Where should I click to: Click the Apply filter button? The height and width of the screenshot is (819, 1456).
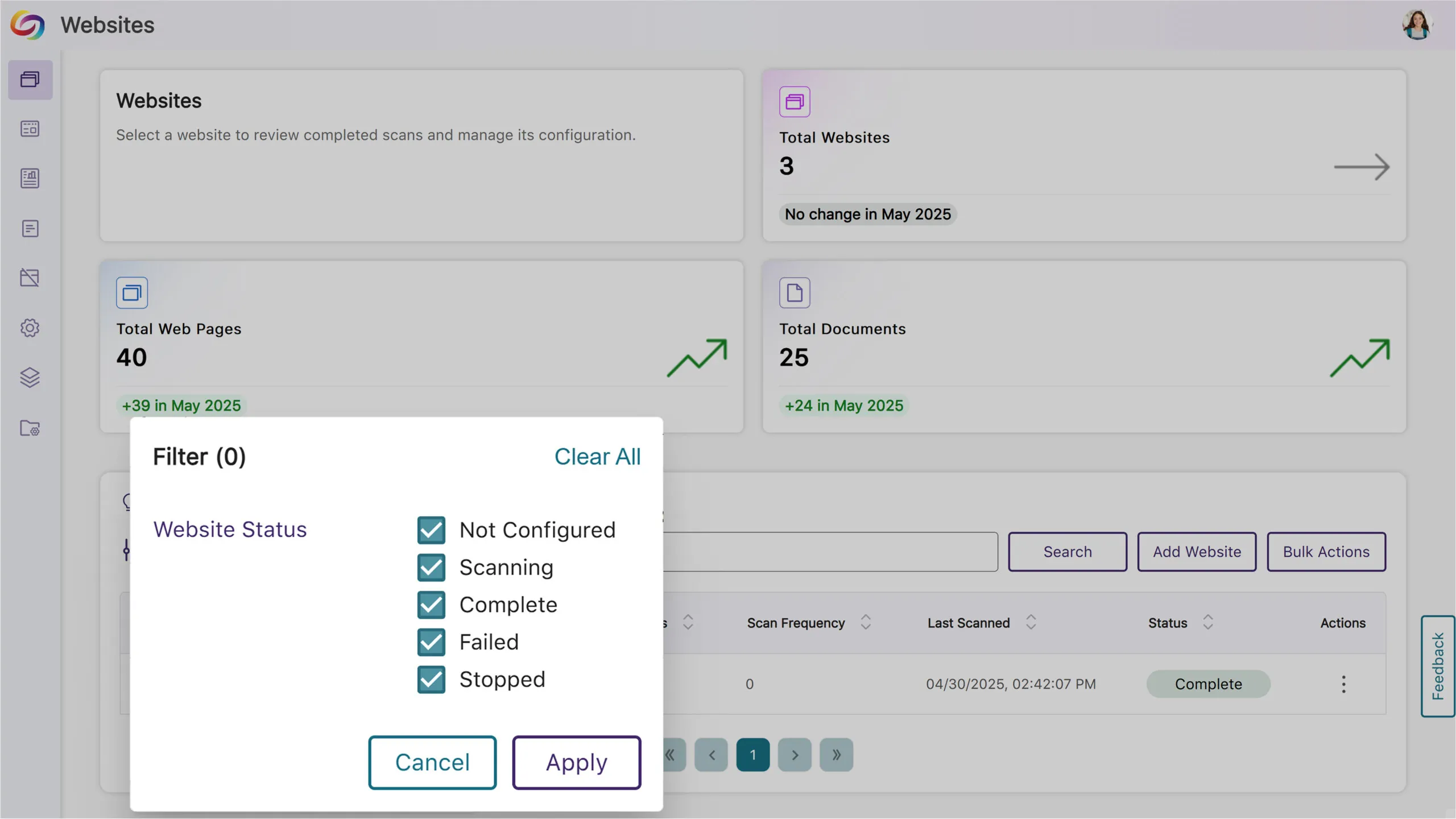(576, 763)
